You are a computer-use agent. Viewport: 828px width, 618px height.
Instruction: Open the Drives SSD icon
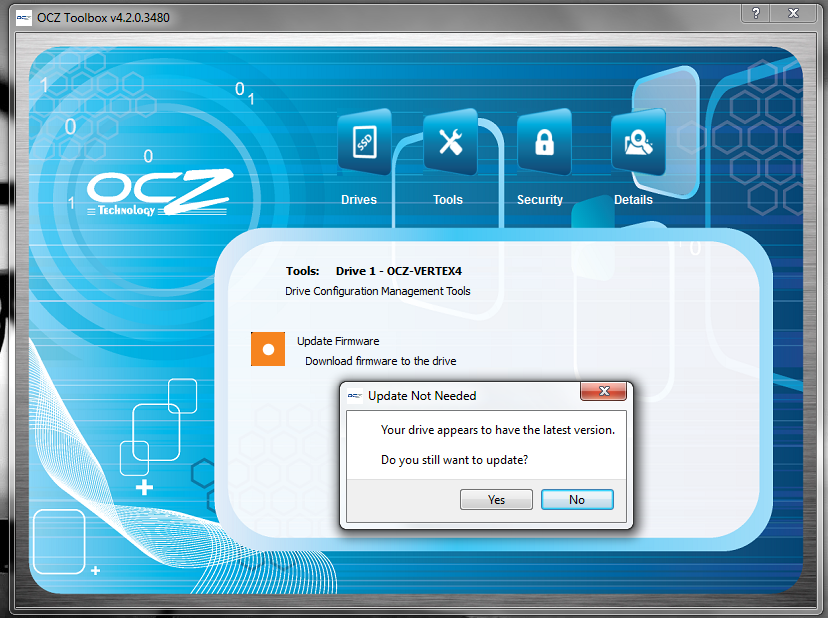point(364,142)
